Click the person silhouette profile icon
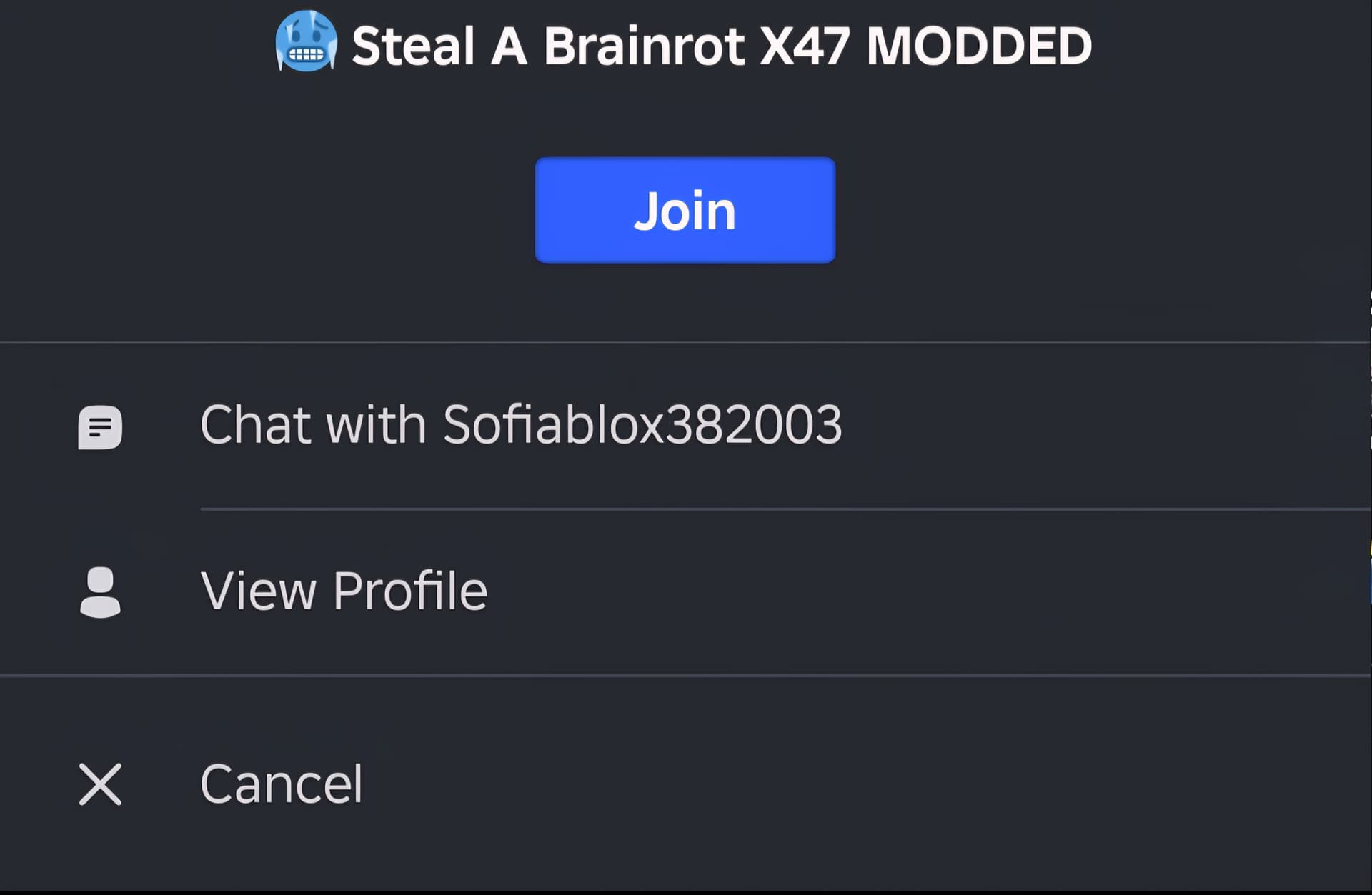 tap(100, 592)
